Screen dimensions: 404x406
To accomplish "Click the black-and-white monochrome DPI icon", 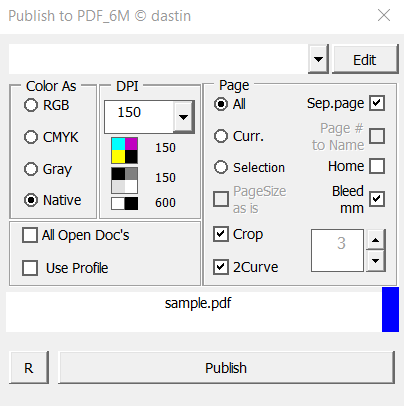I will point(124,203).
